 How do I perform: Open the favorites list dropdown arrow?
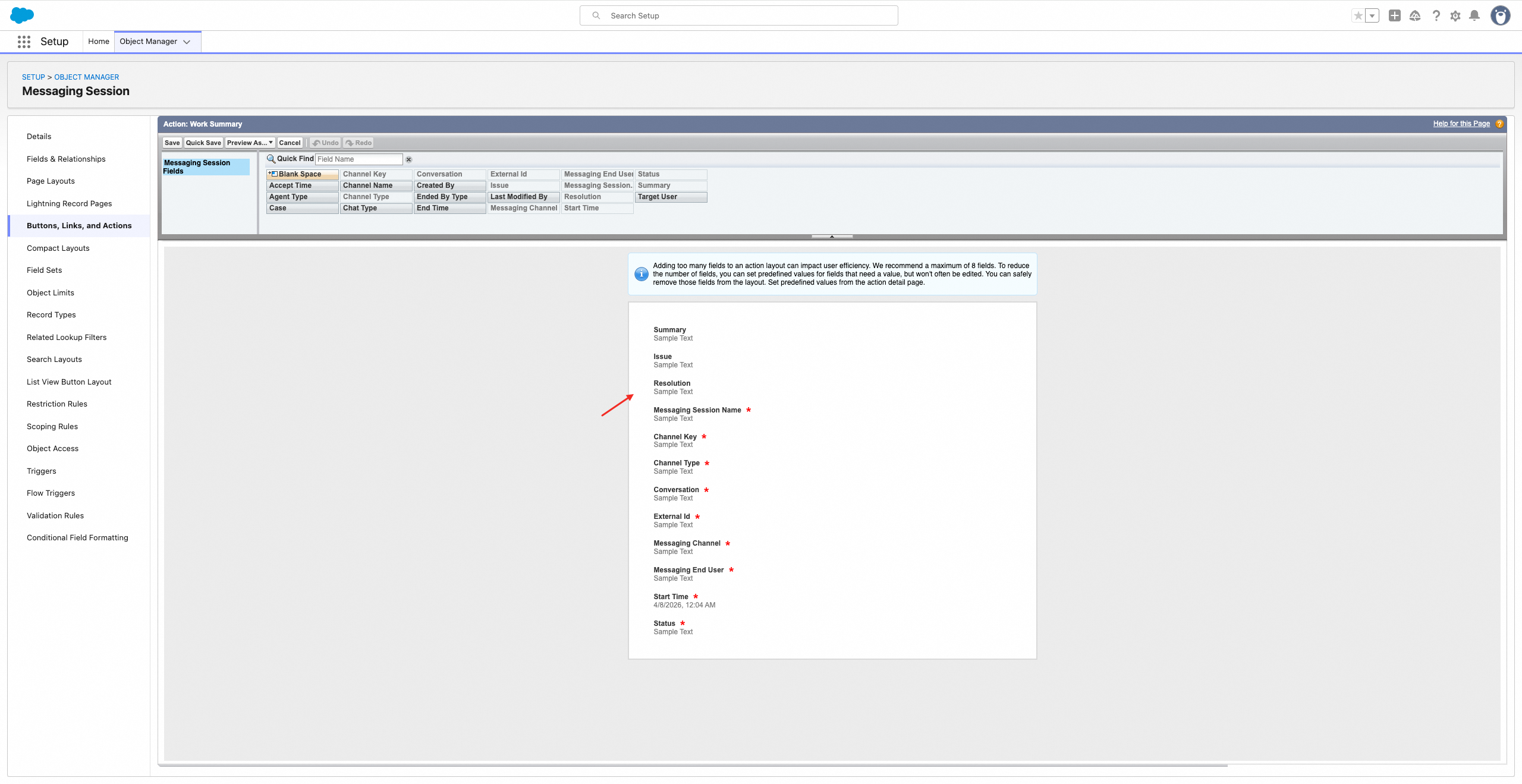point(1372,16)
